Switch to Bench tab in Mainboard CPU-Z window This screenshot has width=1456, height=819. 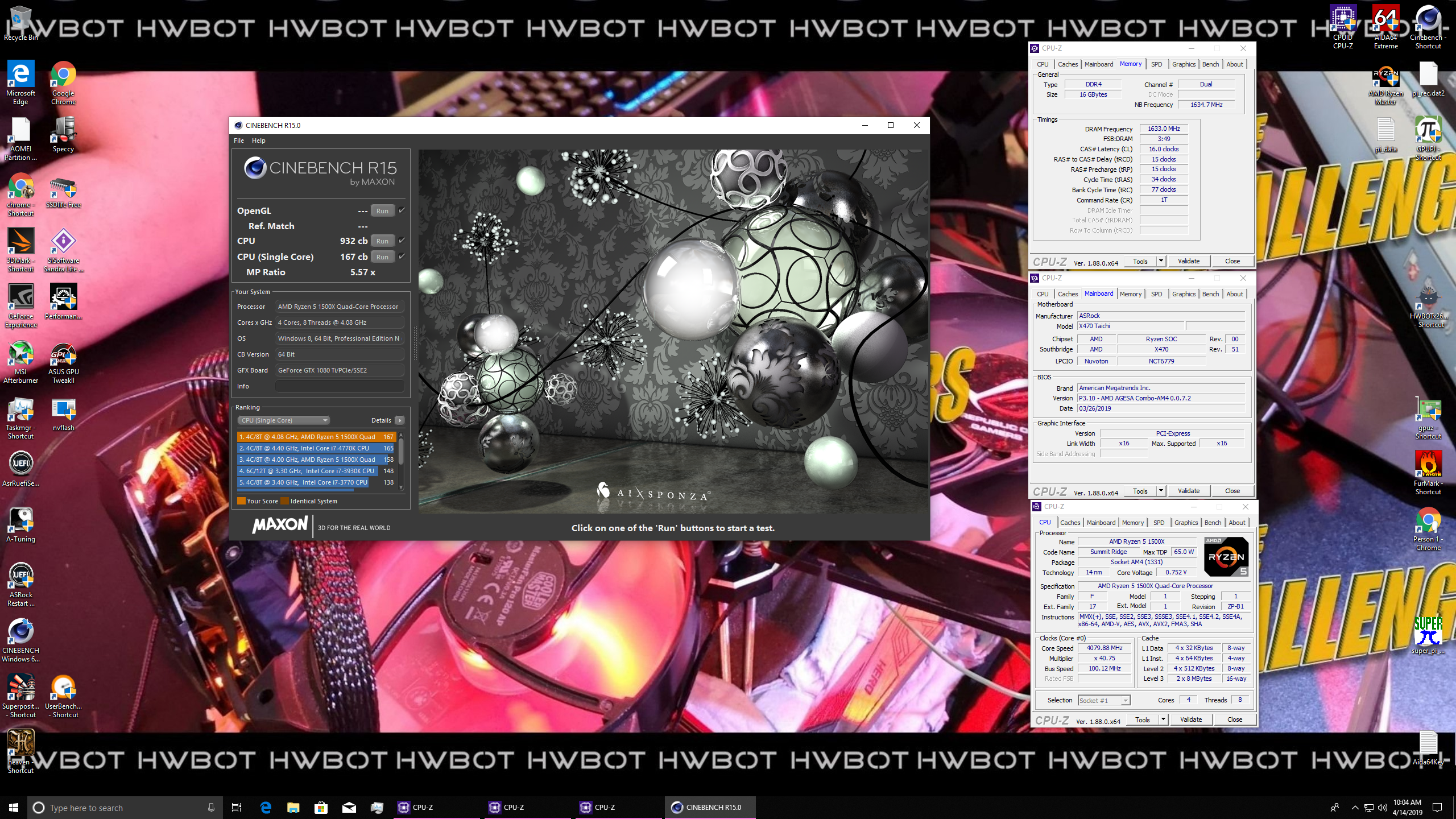tap(1210, 294)
